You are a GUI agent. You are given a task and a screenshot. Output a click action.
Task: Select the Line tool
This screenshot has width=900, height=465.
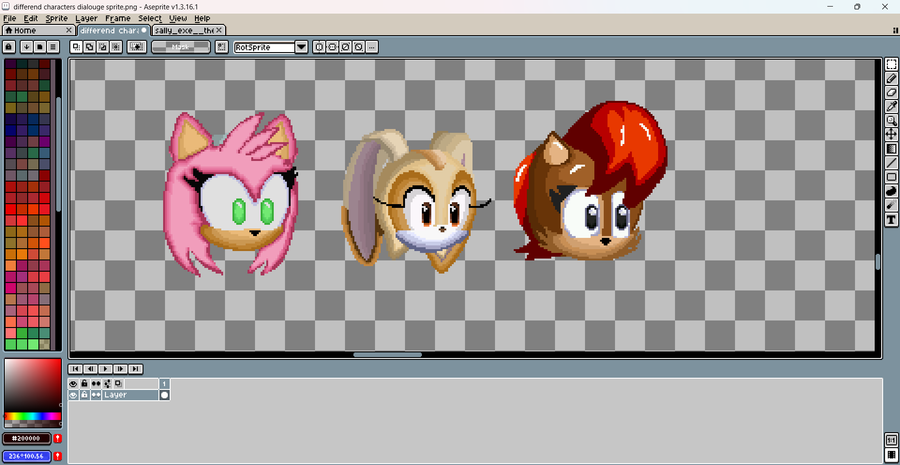(891, 162)
